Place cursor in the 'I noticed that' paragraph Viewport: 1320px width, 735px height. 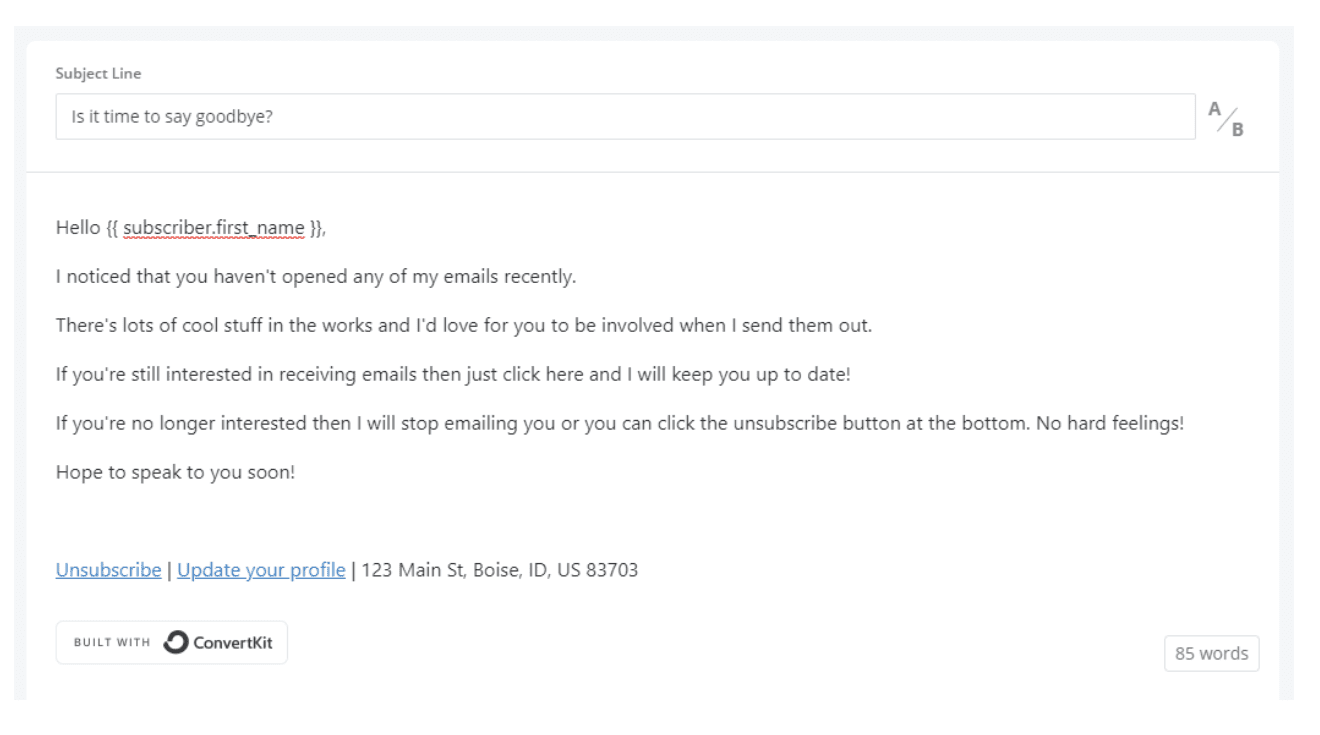(x=316, y=277)
